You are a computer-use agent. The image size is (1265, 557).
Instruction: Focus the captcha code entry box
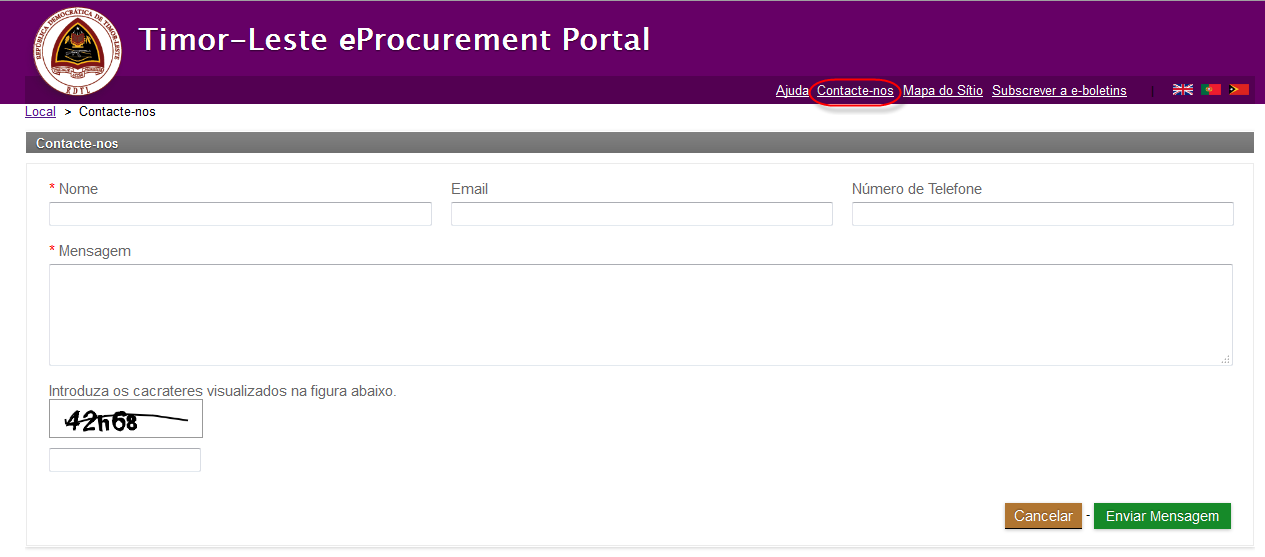point(125,460)
